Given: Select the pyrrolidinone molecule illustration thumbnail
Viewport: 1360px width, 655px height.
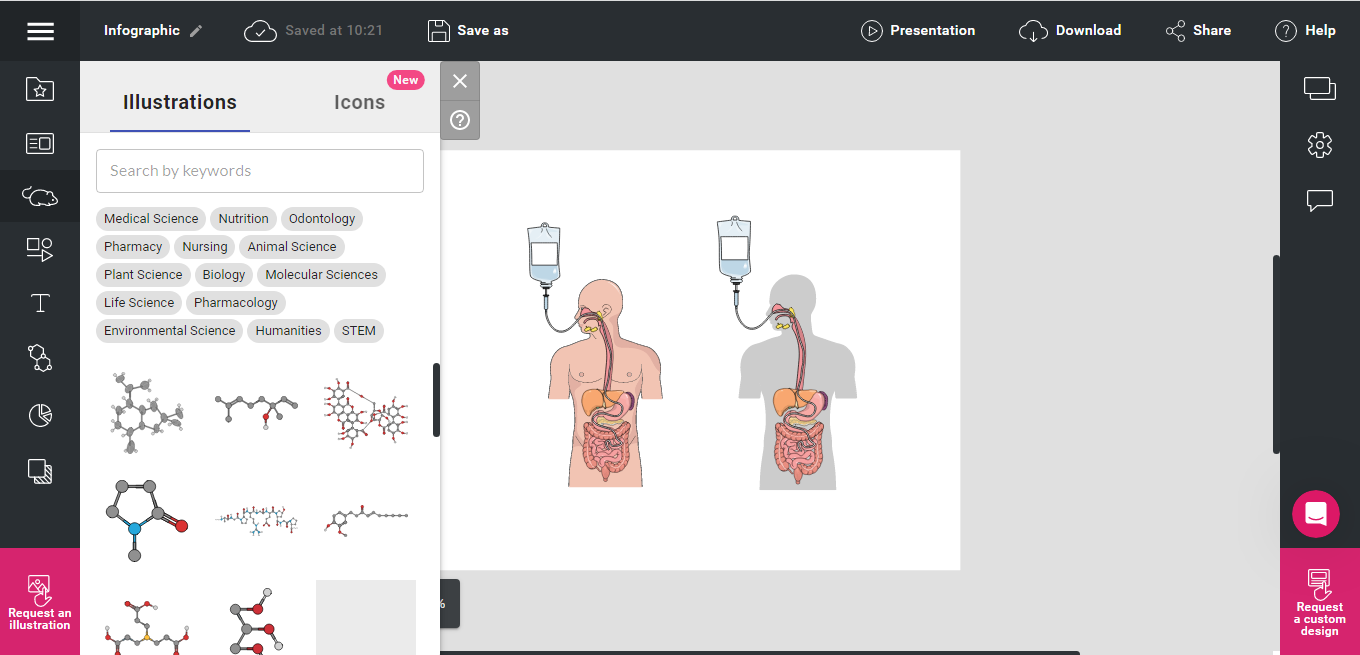Looking at the screenshot, I should pyautogui.click(x=145, y=518).
